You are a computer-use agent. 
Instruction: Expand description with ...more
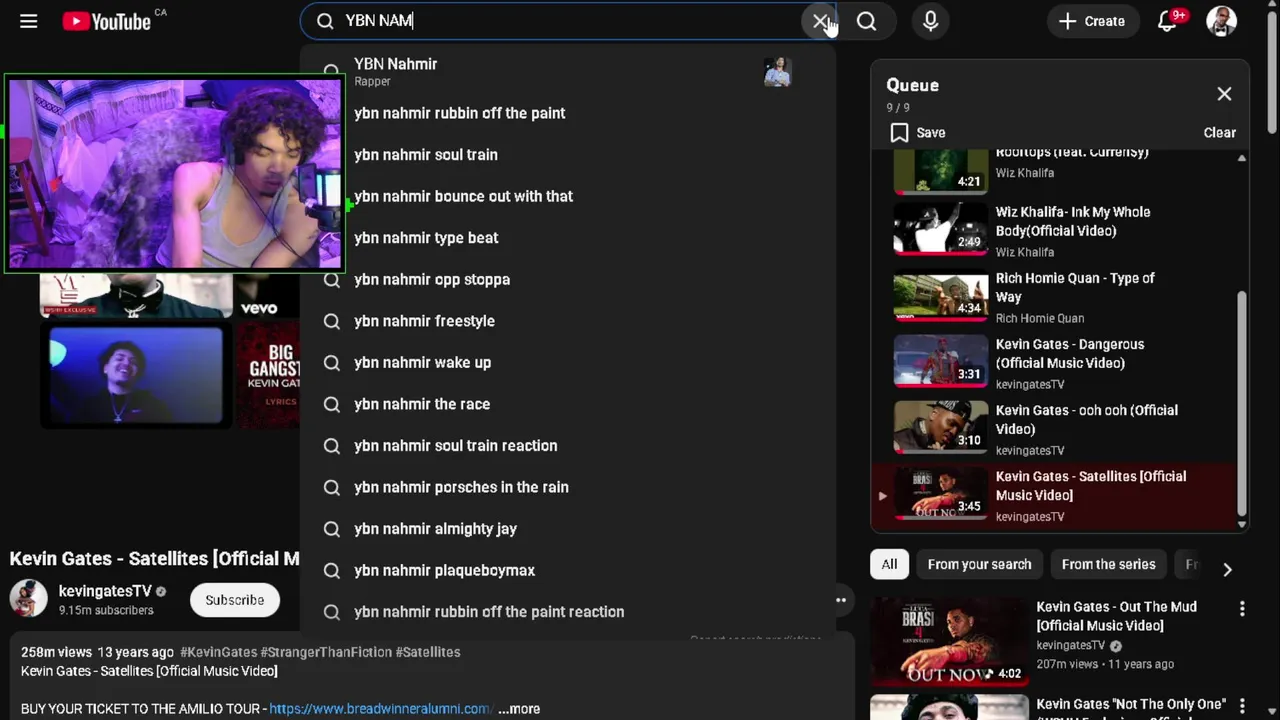tap(519, 709)
